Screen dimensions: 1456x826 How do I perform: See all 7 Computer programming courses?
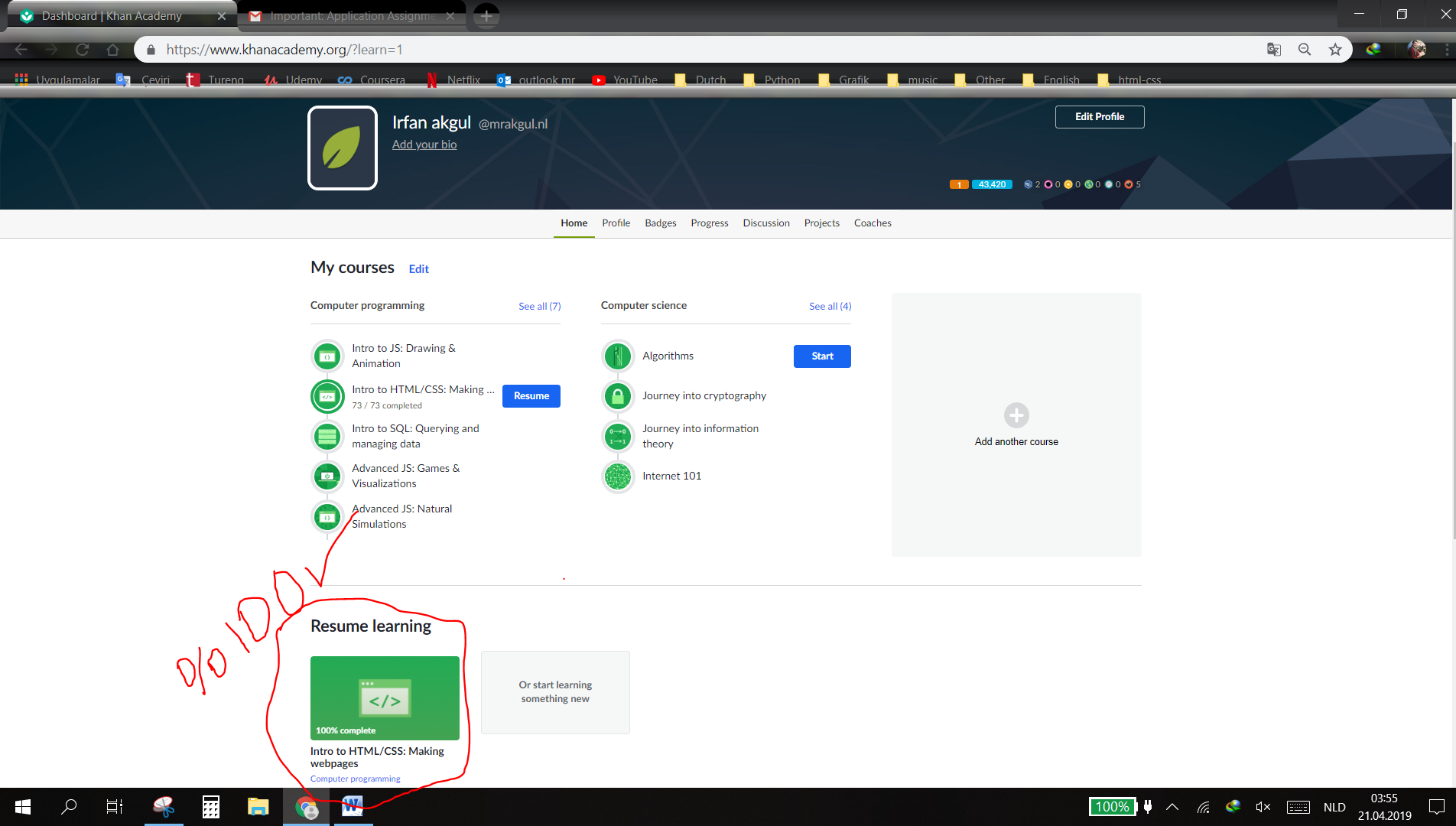point(540,307)
